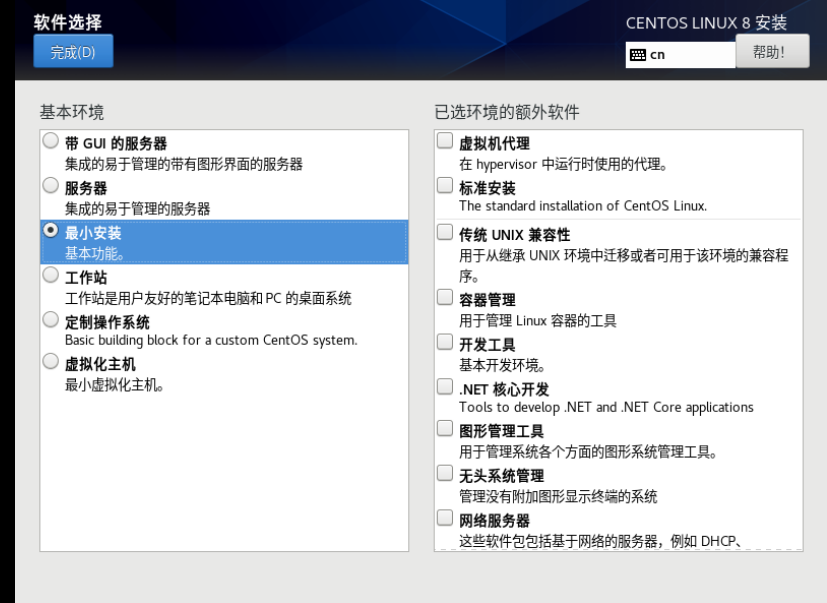The image size is (827, 603).
Task: Enable the 图形管理工具 checkbox
Action: [445, 428]
